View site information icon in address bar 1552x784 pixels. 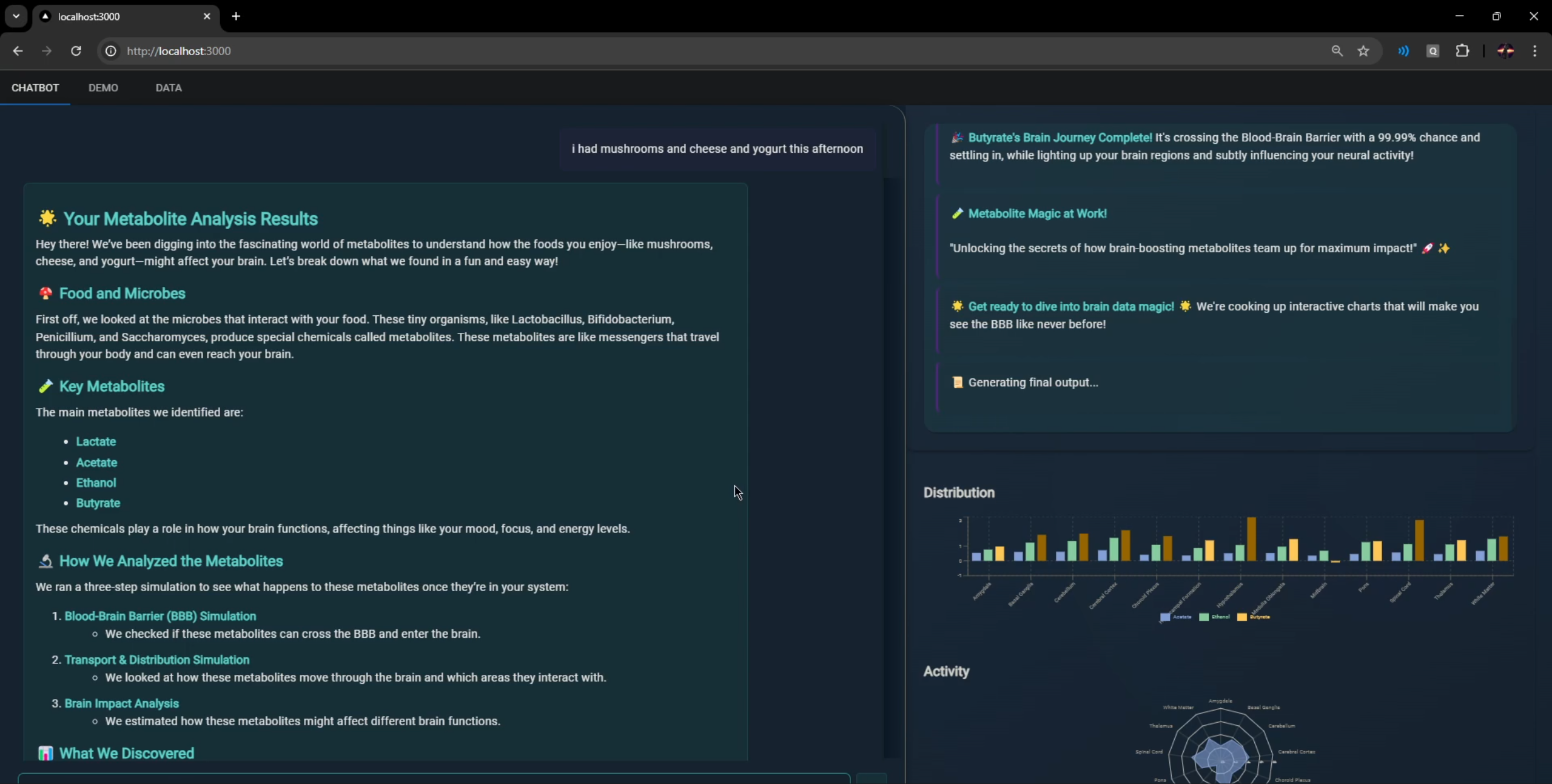tap(110, 51)
